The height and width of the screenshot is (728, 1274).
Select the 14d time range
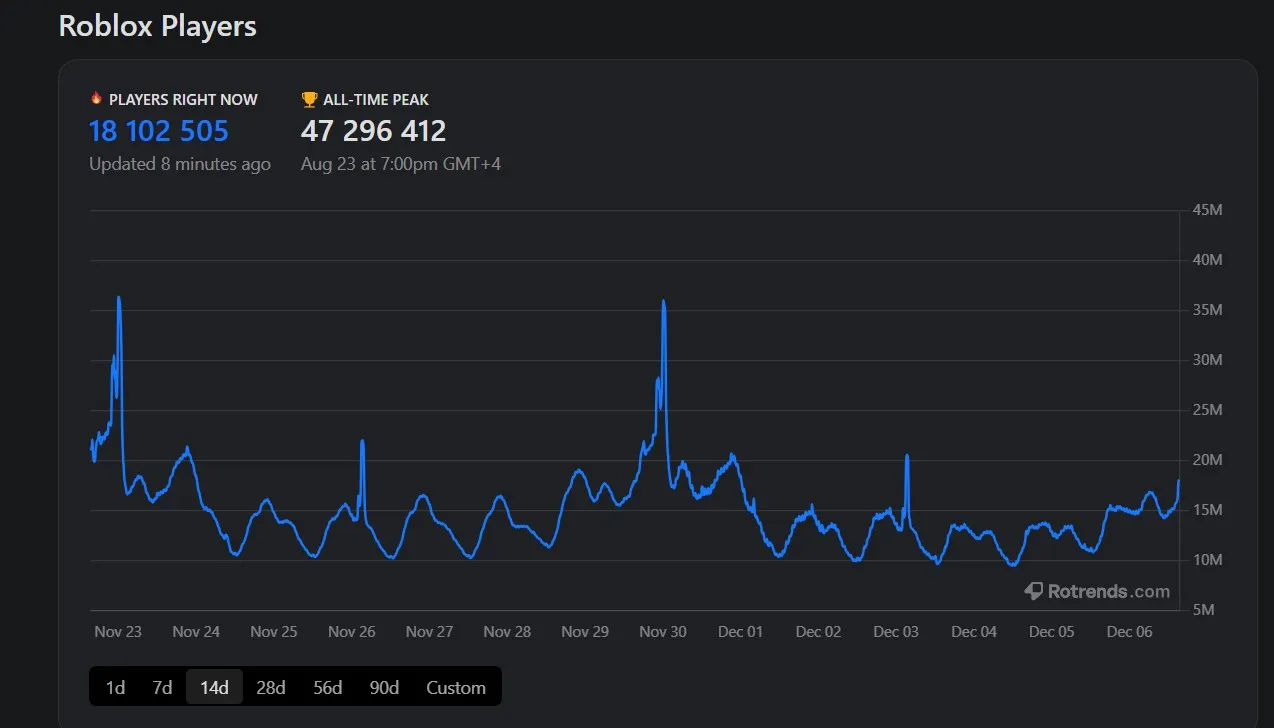click(x=214, y=687)
